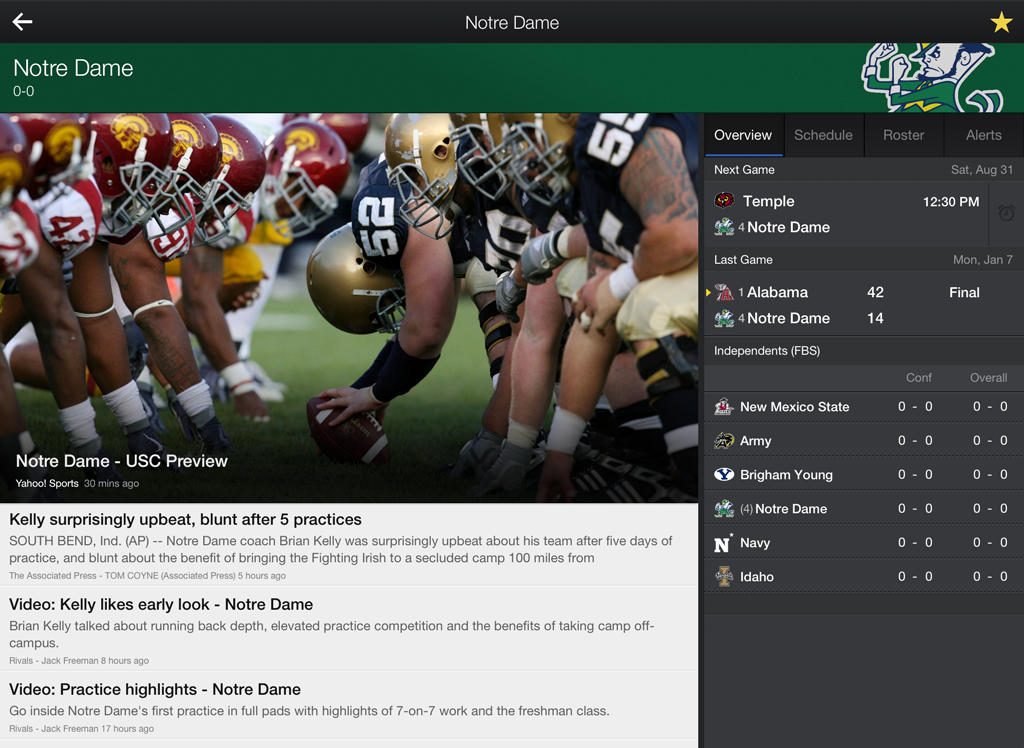Click the Overall column header

coord(988,378)
